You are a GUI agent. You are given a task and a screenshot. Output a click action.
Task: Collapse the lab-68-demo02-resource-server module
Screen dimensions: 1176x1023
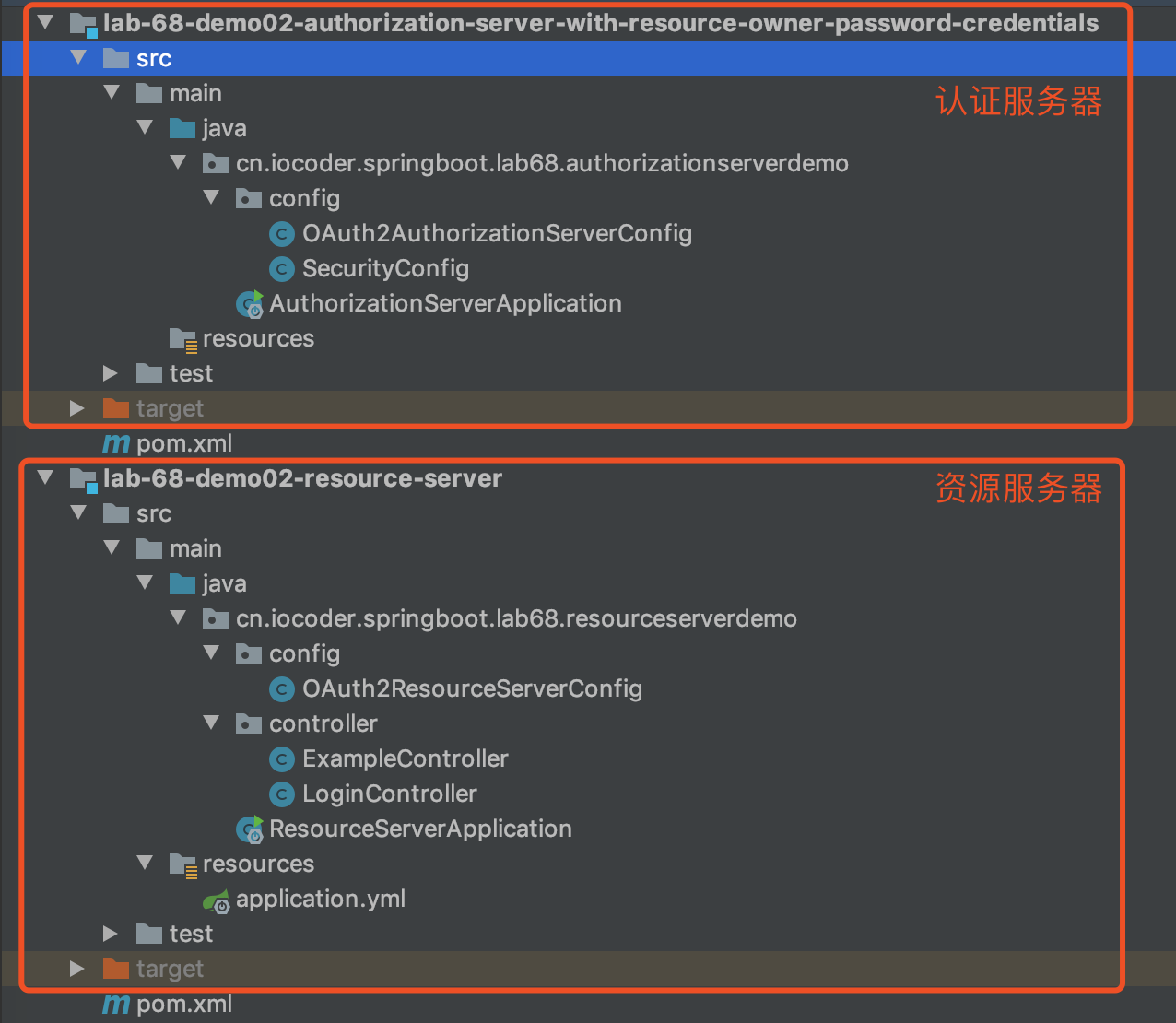tap(45, 478)
